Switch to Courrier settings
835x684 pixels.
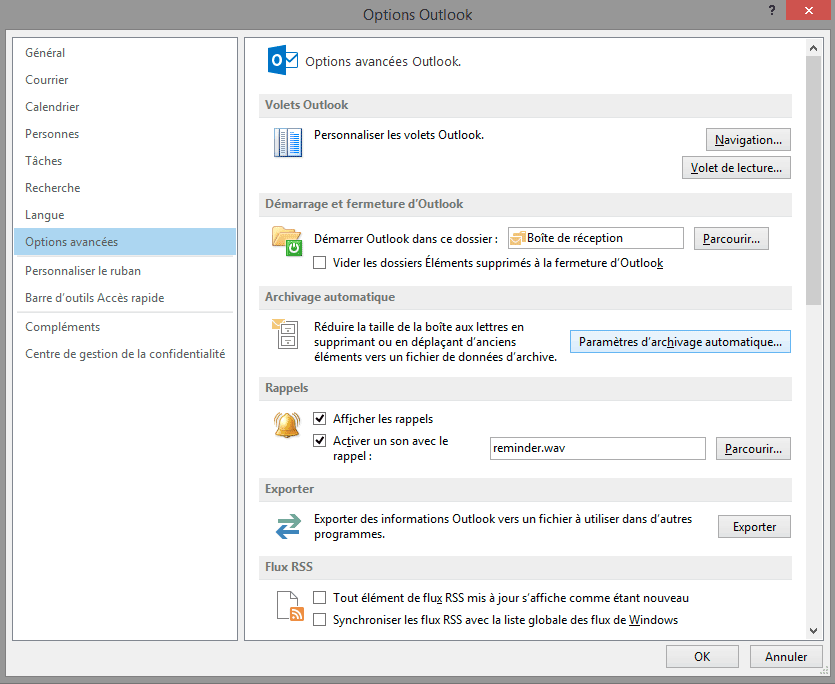[125, 80]
